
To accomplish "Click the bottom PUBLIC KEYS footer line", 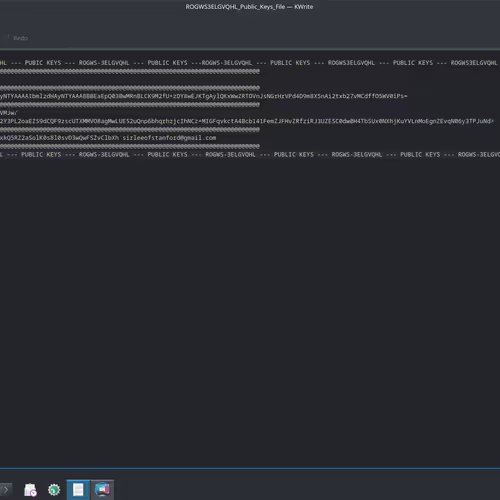I will [x=250, y=154].
